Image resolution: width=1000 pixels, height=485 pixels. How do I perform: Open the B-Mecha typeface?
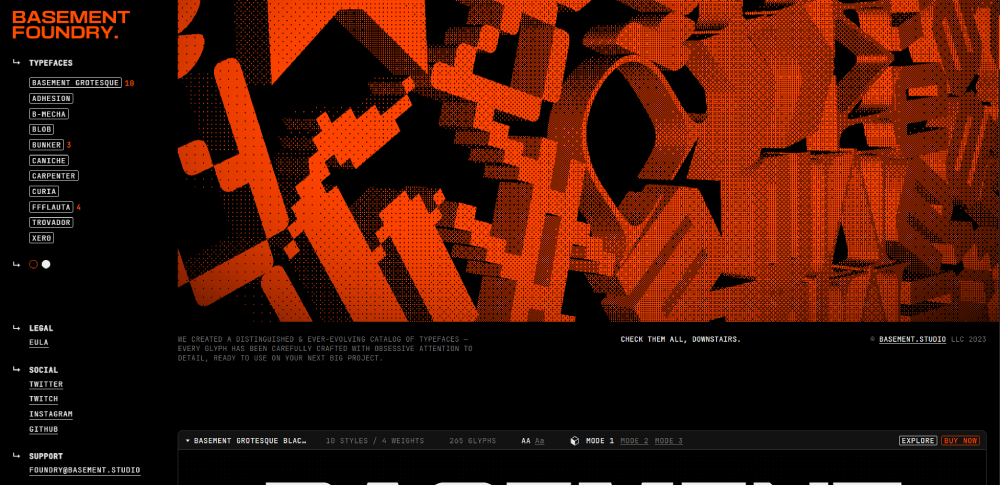pyautogui.click(x=49, y=114)
